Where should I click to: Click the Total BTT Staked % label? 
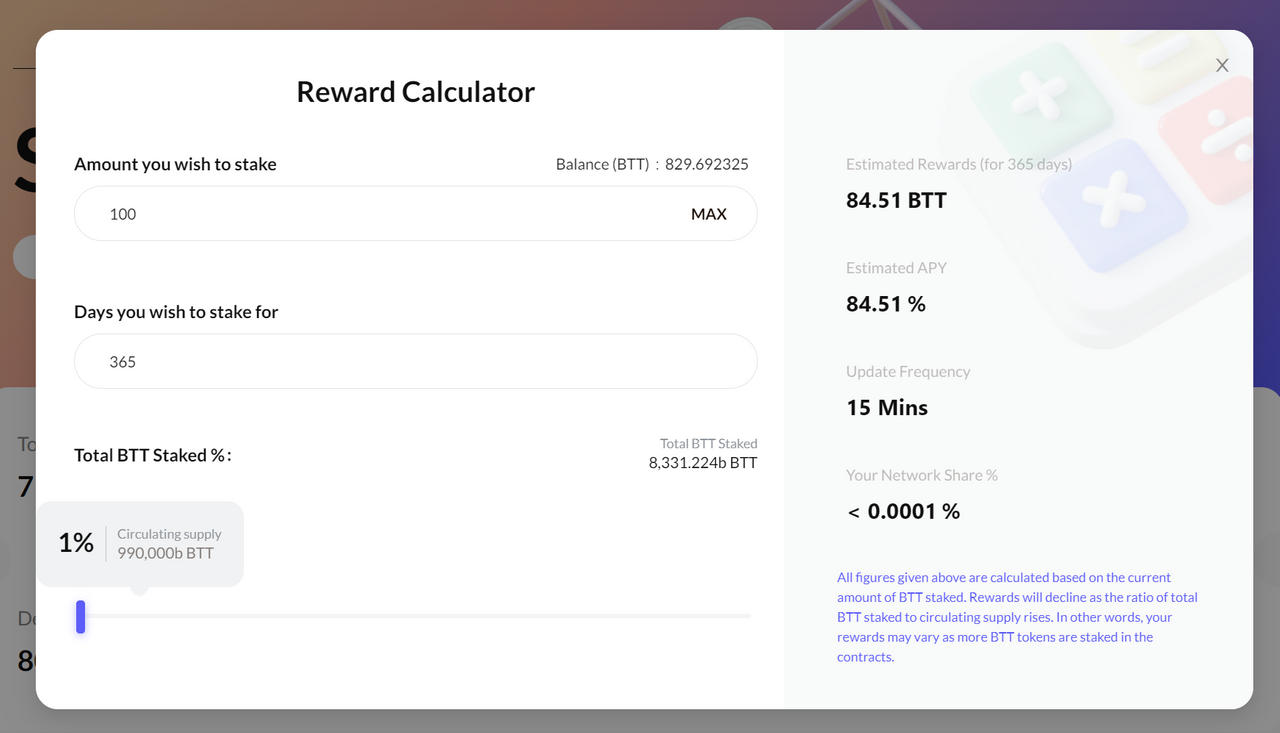point(152,455)
